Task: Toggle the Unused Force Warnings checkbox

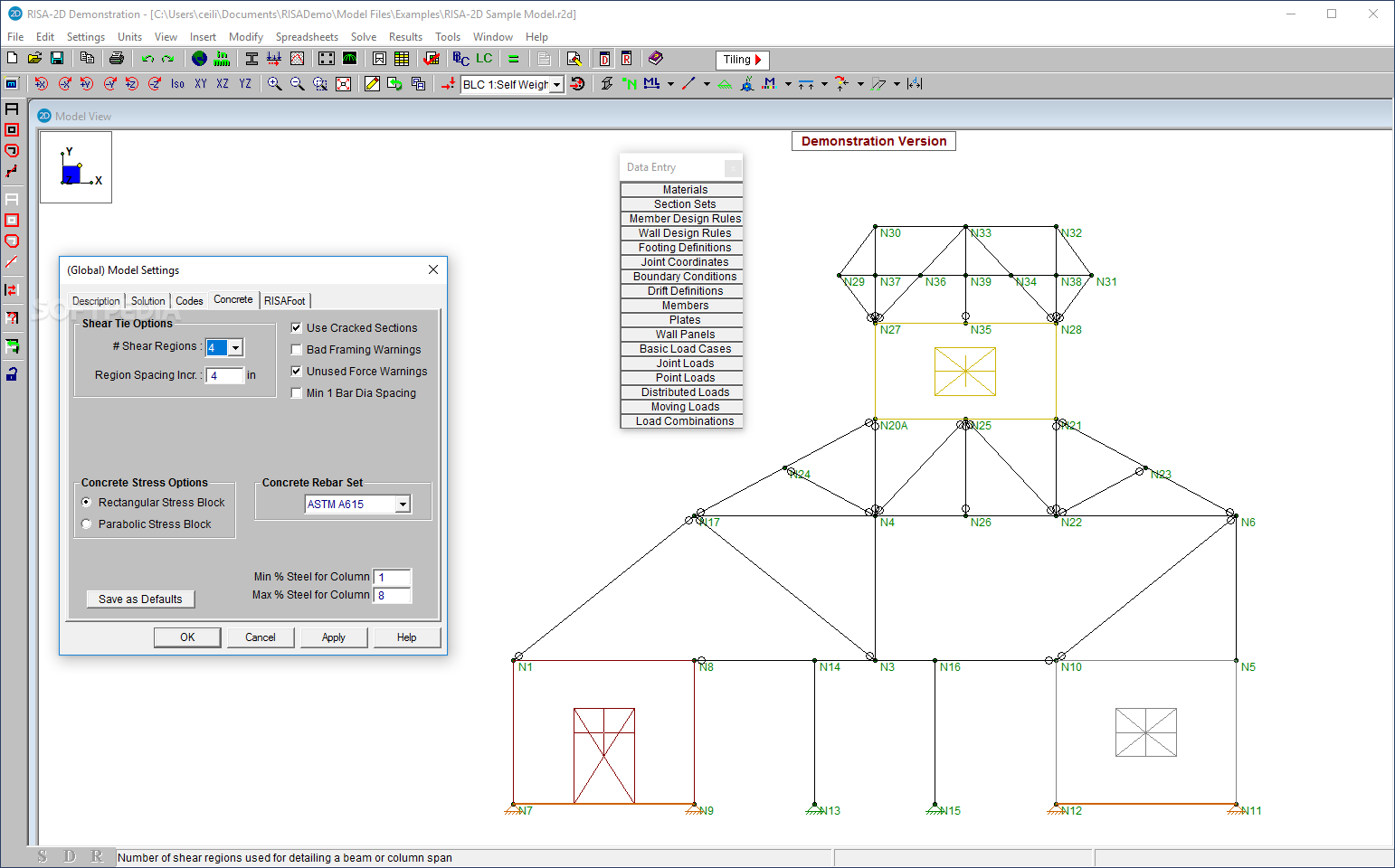Action: pos(296,371)
